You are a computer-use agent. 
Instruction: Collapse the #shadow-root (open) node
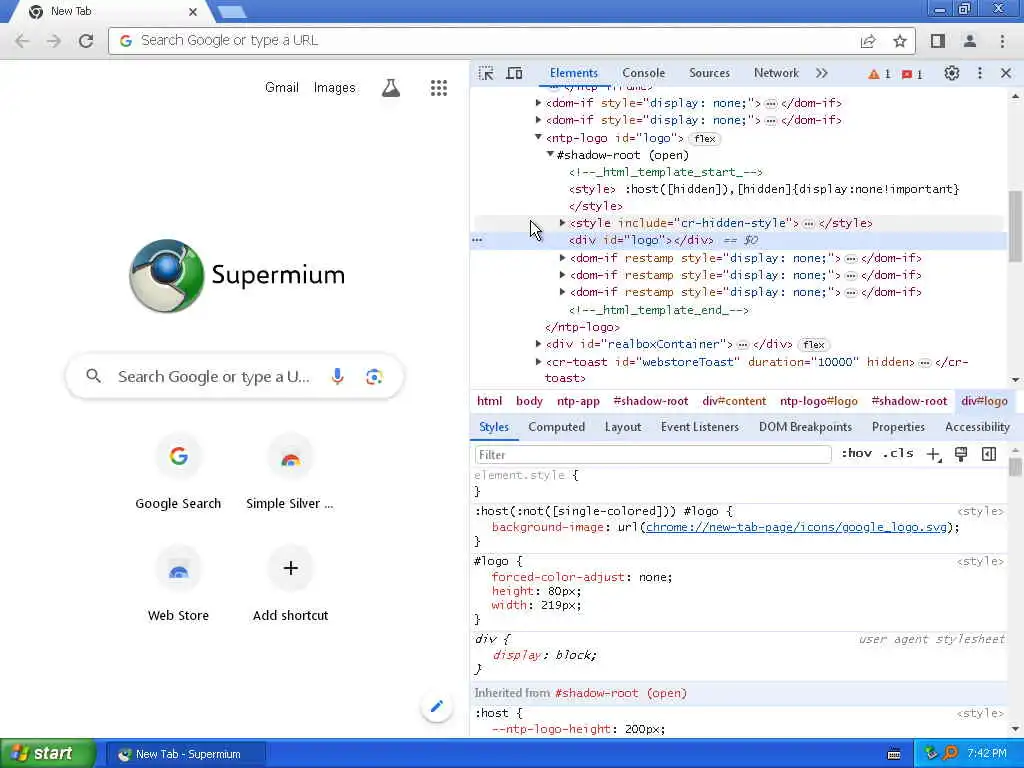[550, 154]
